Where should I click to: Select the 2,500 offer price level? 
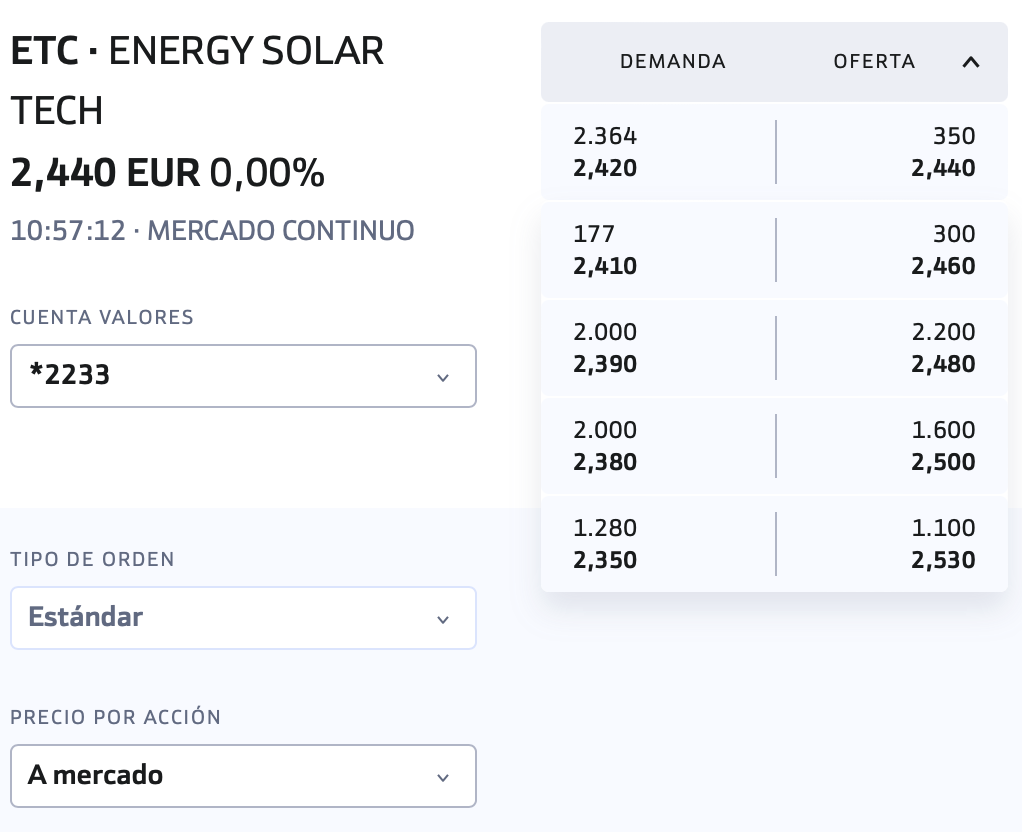pos(943,462)
